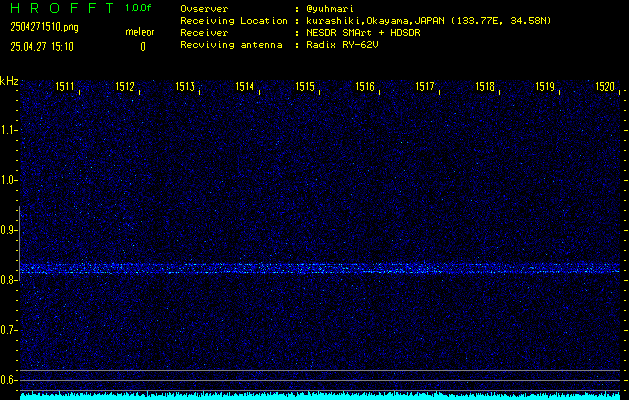Click the kHz axis unit label
The height and width of the screenshot is (400, 629).
[x=9, y=81]
